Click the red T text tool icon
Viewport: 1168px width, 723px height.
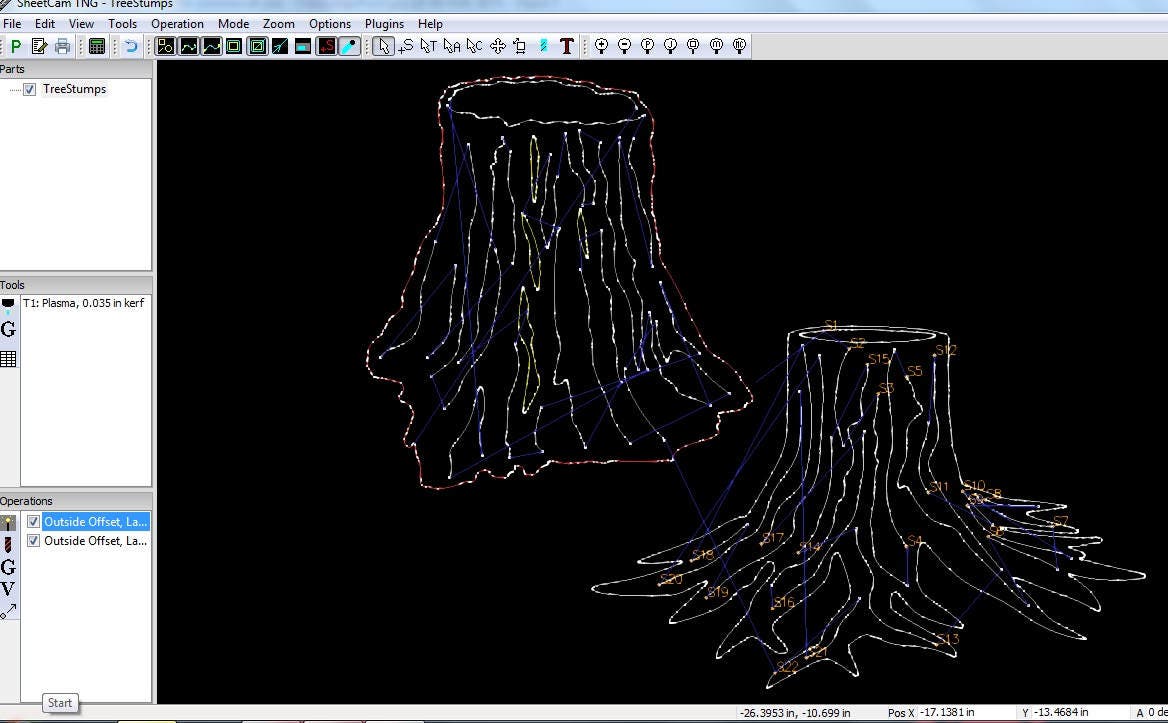(x=566, y=45)
